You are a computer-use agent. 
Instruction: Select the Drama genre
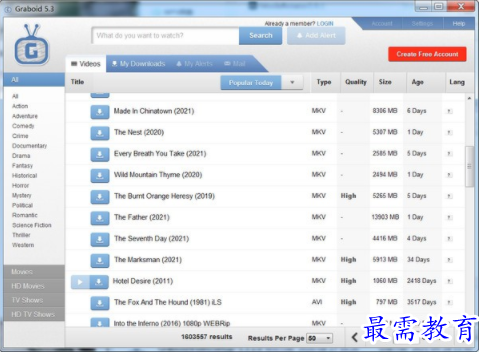coord(21,156)
